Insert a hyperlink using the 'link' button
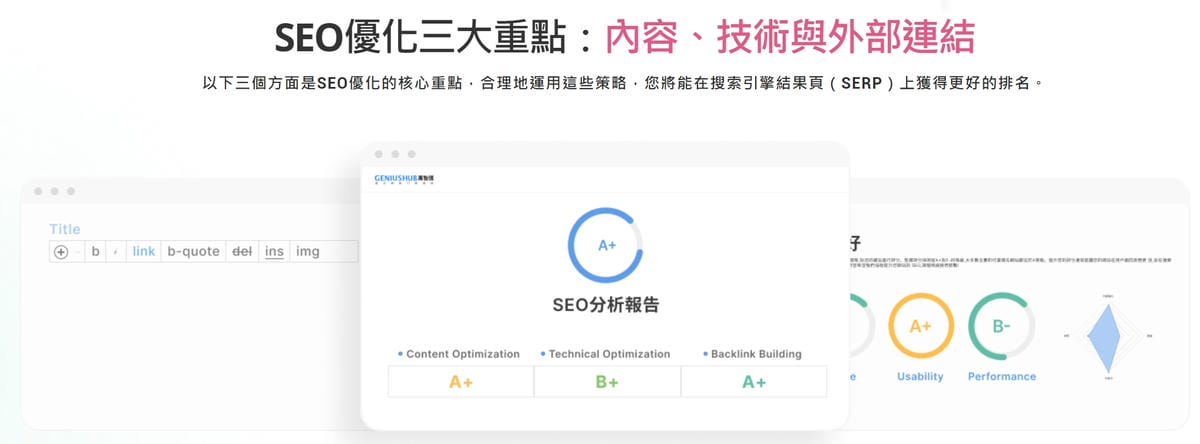 tap(144, 252)
